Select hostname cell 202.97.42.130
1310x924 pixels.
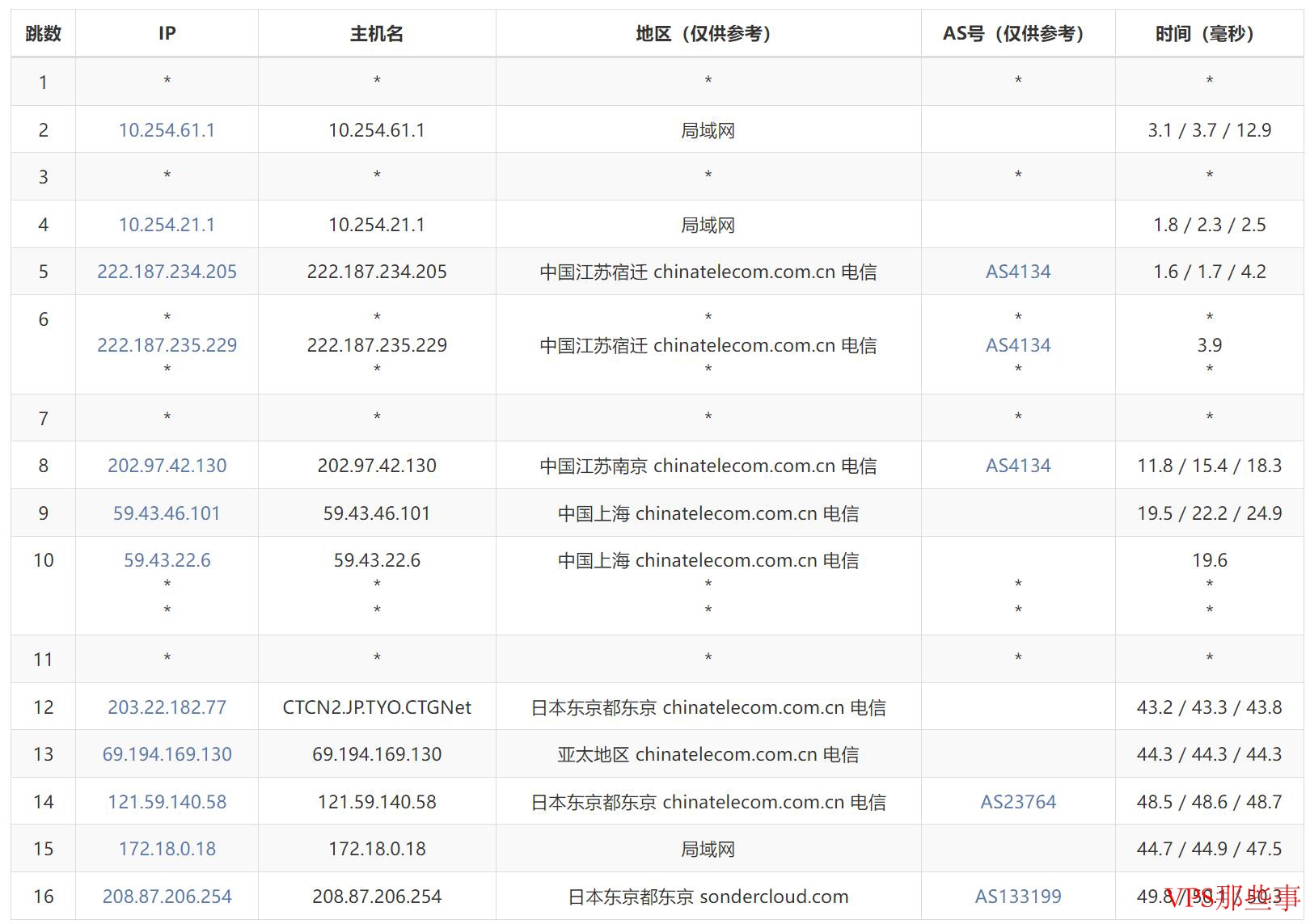(x=377, y=466)
